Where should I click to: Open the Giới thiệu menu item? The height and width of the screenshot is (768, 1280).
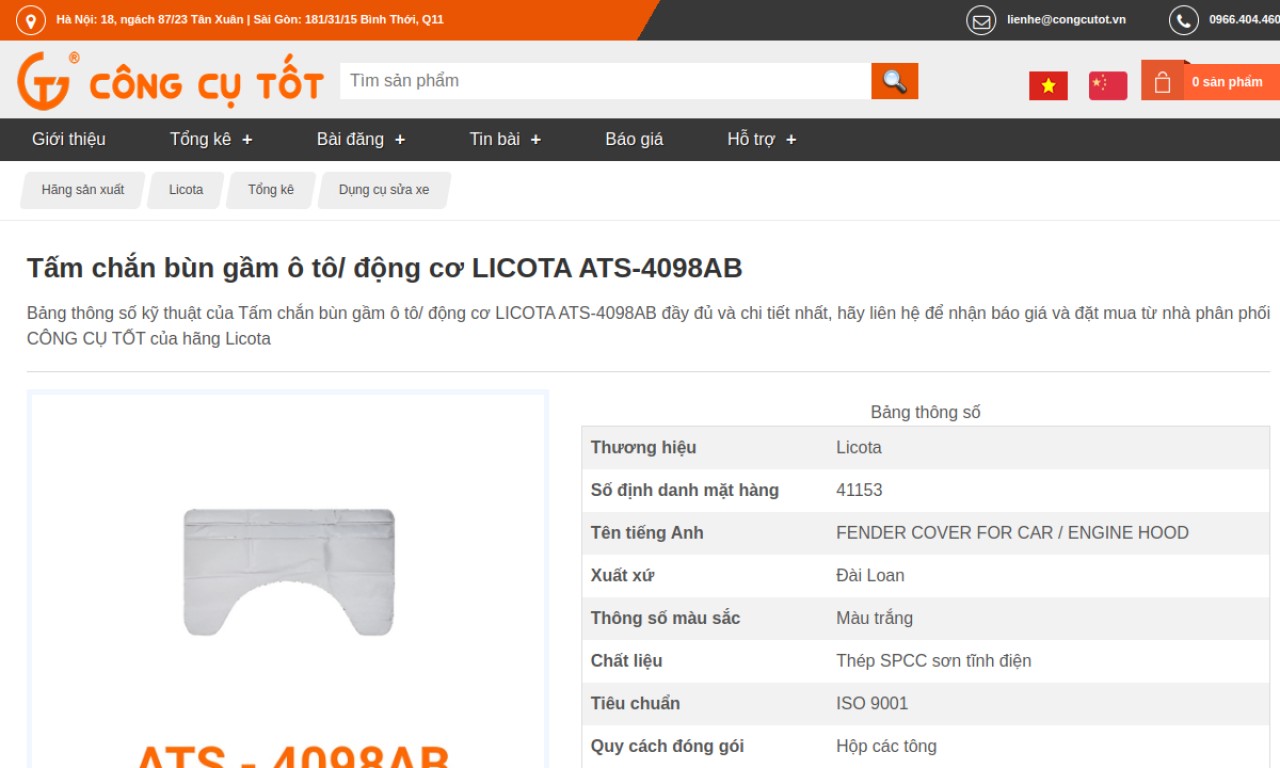tap(69, 139)
